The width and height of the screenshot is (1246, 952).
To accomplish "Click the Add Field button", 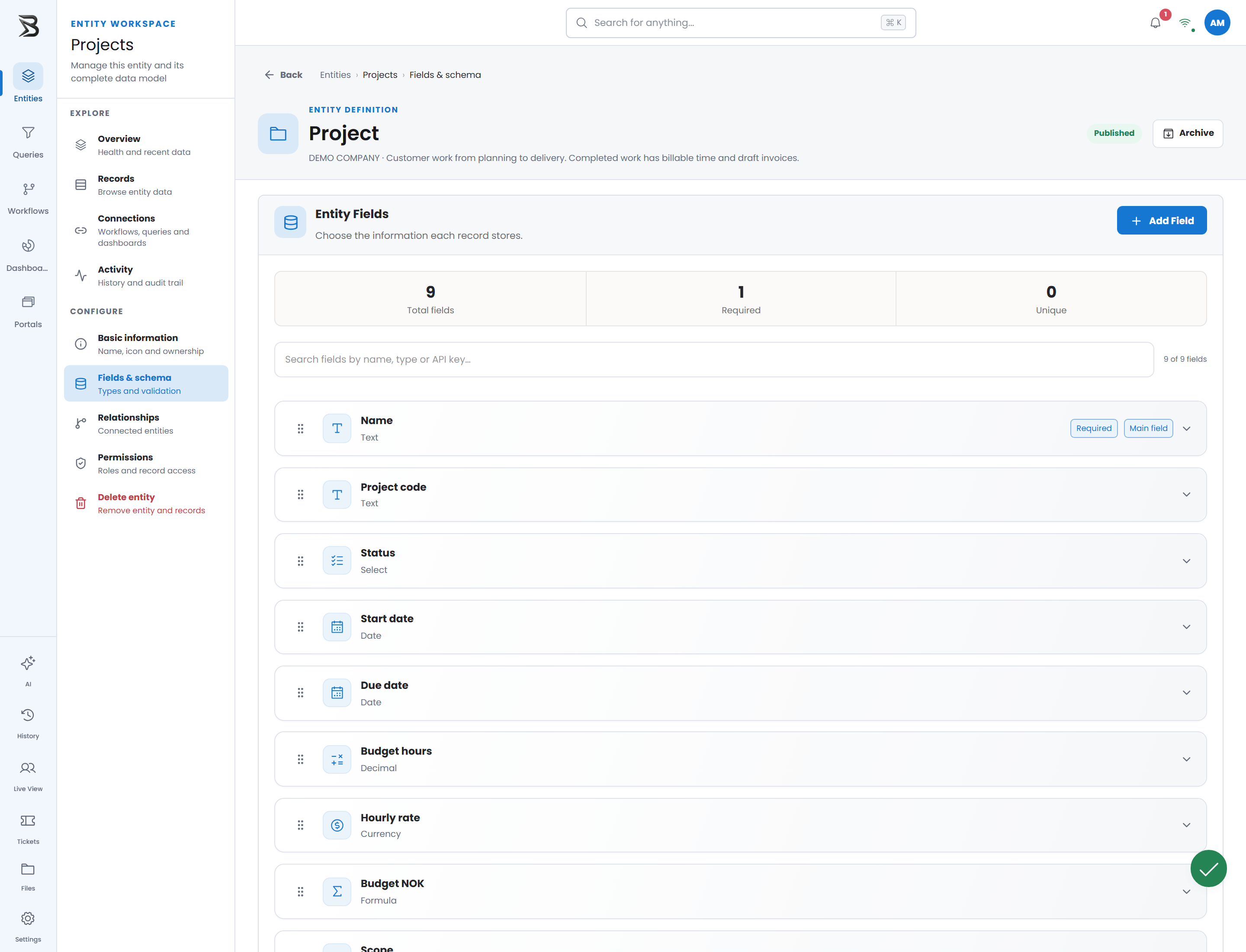I will 1162,220.
